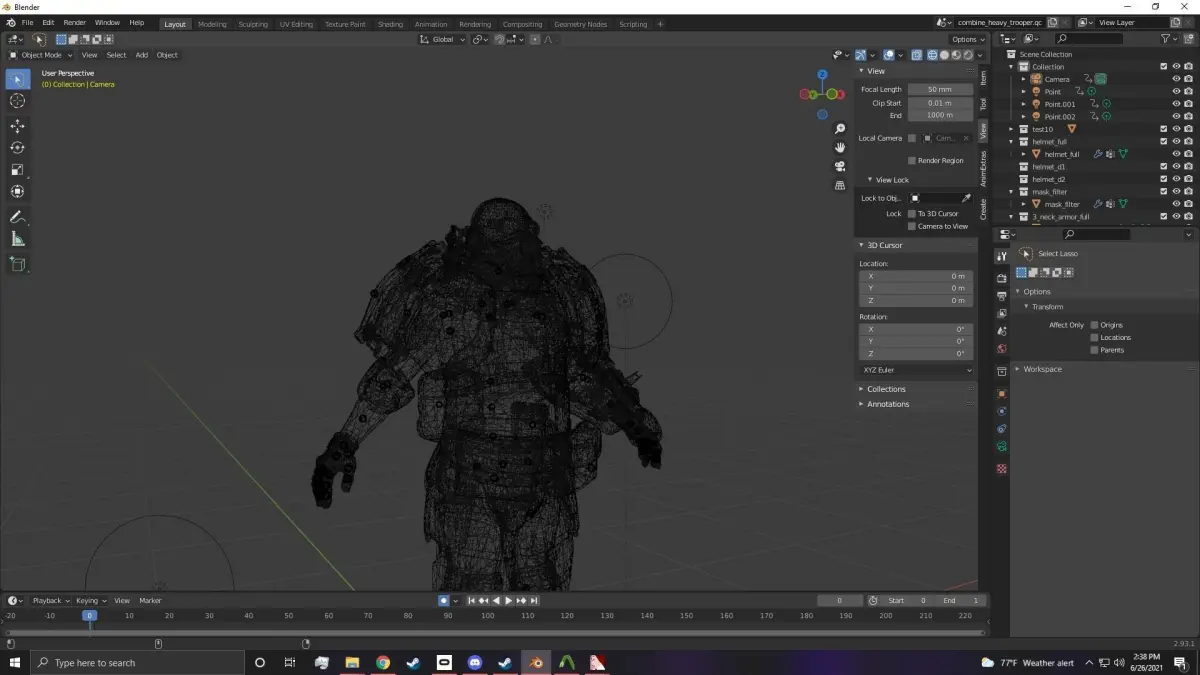This screenshot has height=675, width=1200.
Task: Switch to the Shading workspace tab
Action: [391, 24]
